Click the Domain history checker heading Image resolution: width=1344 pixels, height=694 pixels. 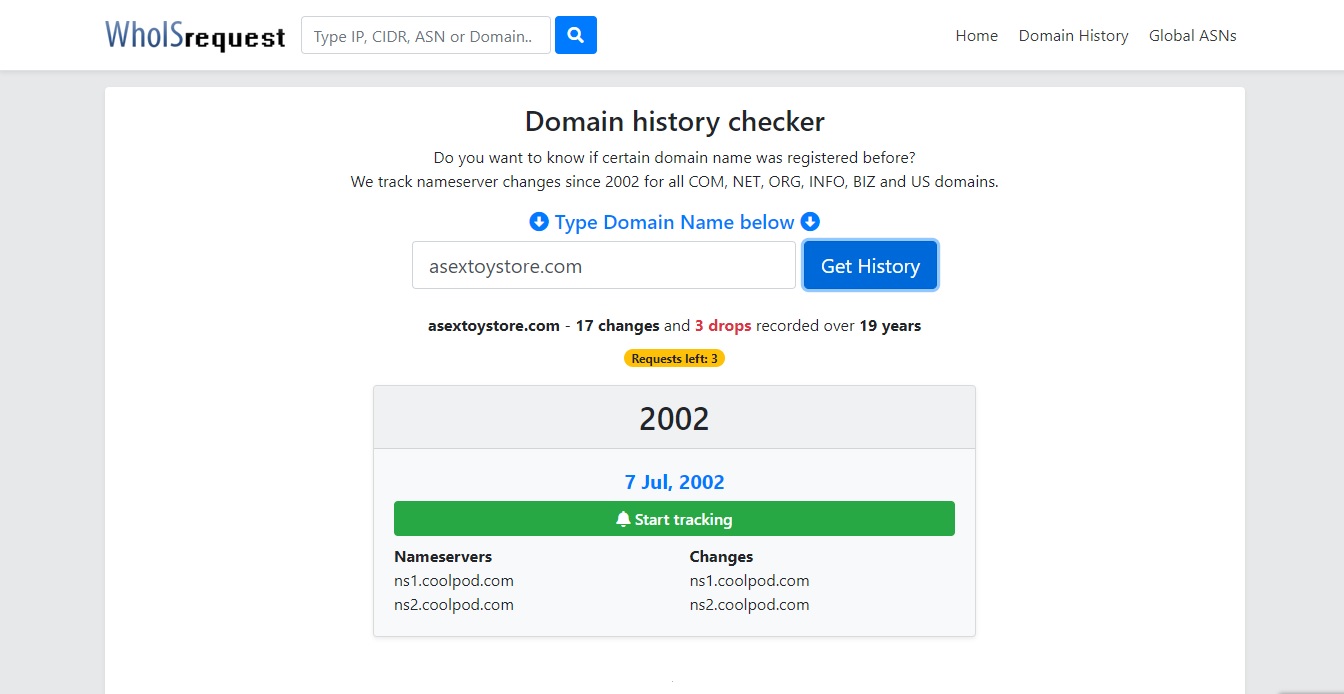pos(674,122)
